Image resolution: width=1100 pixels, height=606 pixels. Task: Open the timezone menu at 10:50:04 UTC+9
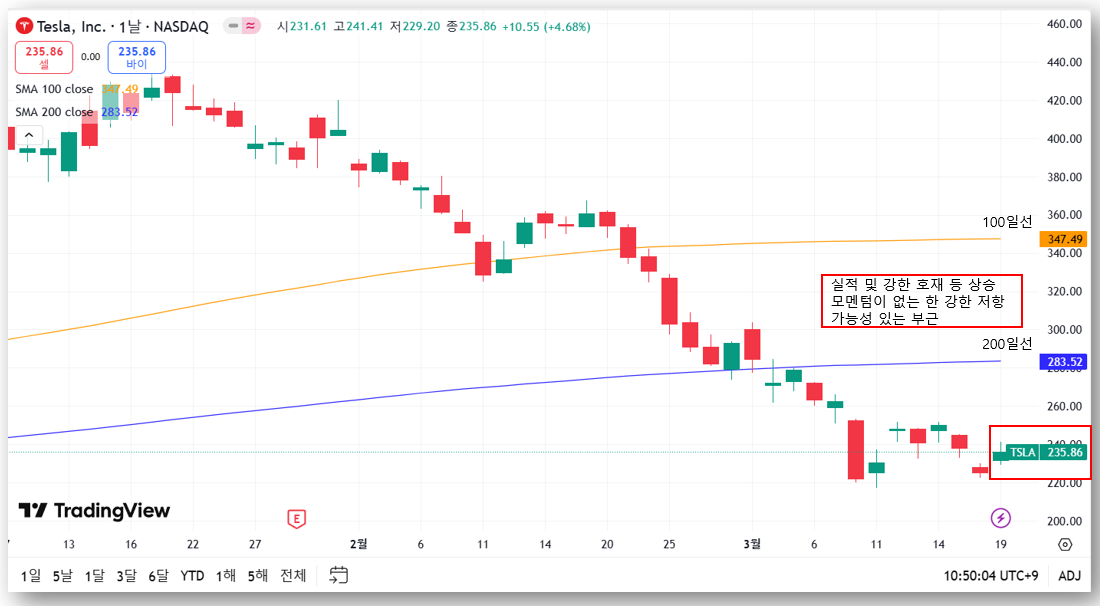point(991,576)
